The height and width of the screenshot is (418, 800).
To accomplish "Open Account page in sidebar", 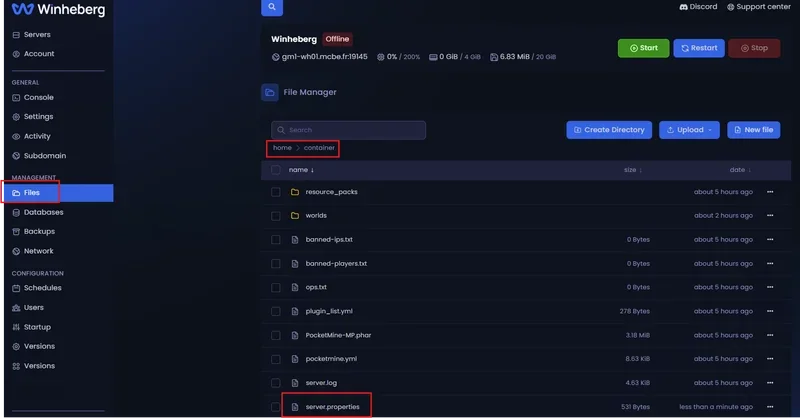I will pyautogui.click(x=33, y=54).
